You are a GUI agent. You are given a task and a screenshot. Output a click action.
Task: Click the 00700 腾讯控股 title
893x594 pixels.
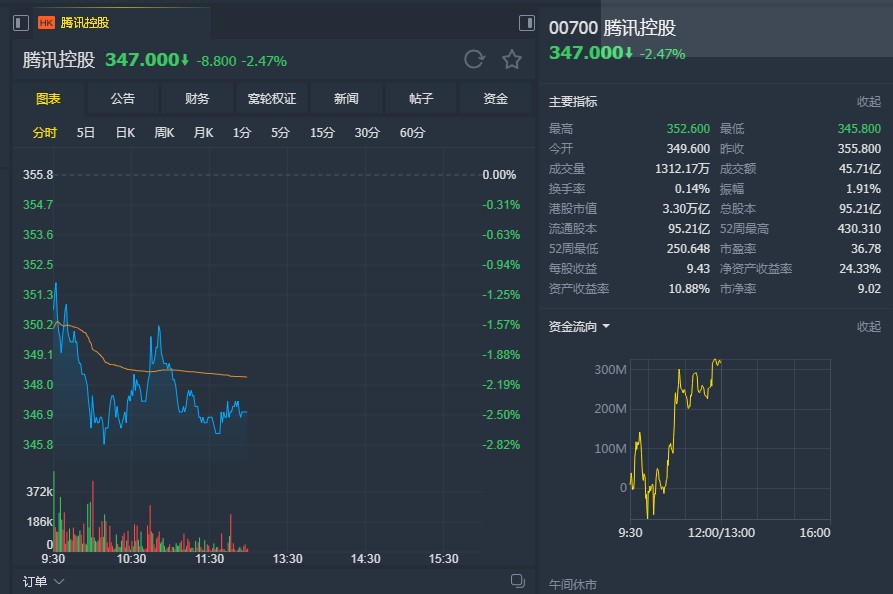click(x=612, y=27)
